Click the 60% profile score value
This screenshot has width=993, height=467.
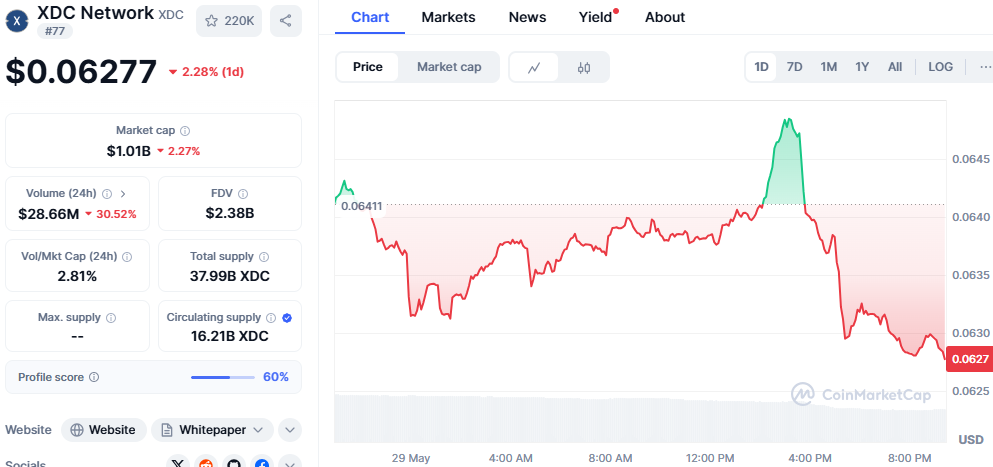tap(276, 377)
